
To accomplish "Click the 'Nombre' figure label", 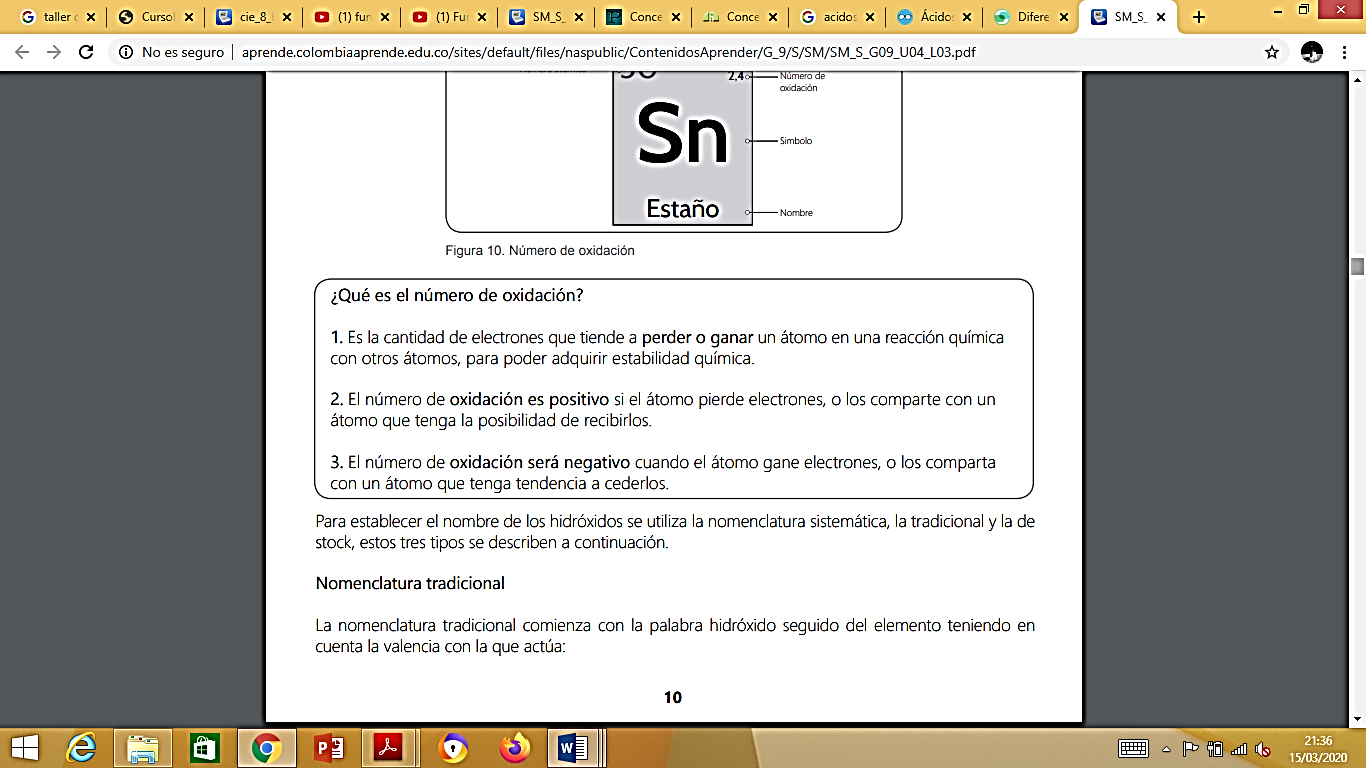I will tap(796, 213).
